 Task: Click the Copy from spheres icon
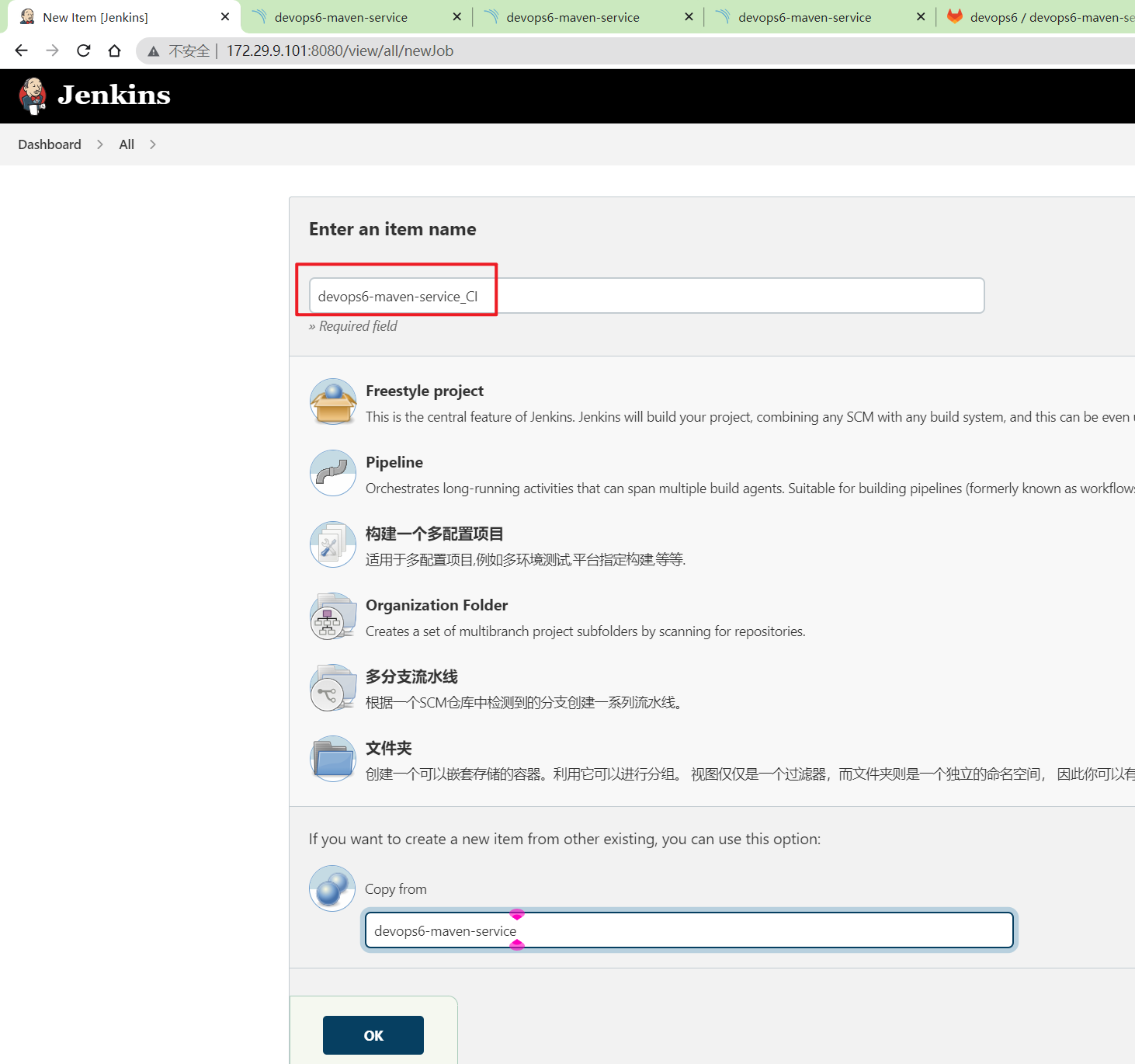332,888
